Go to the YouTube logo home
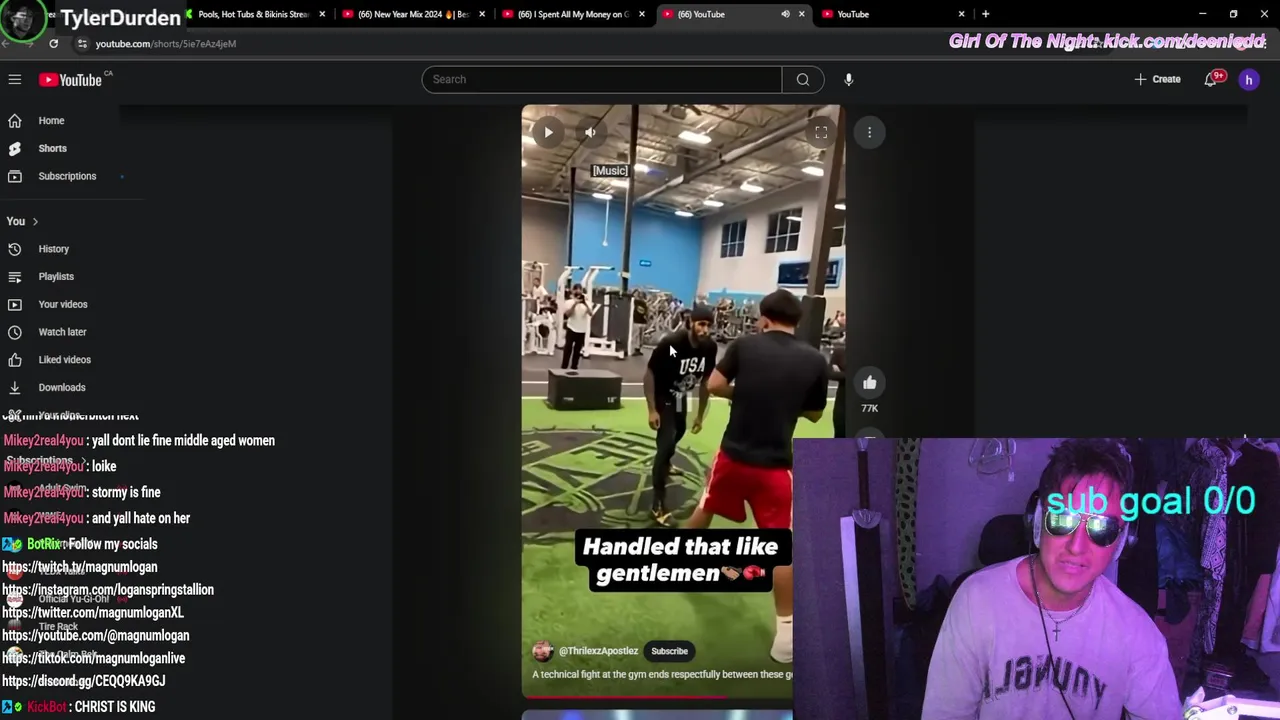 tap(71, 80)
